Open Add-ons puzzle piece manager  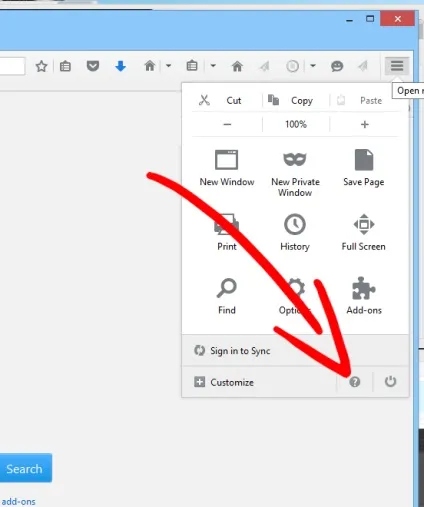tap(364, 295)
